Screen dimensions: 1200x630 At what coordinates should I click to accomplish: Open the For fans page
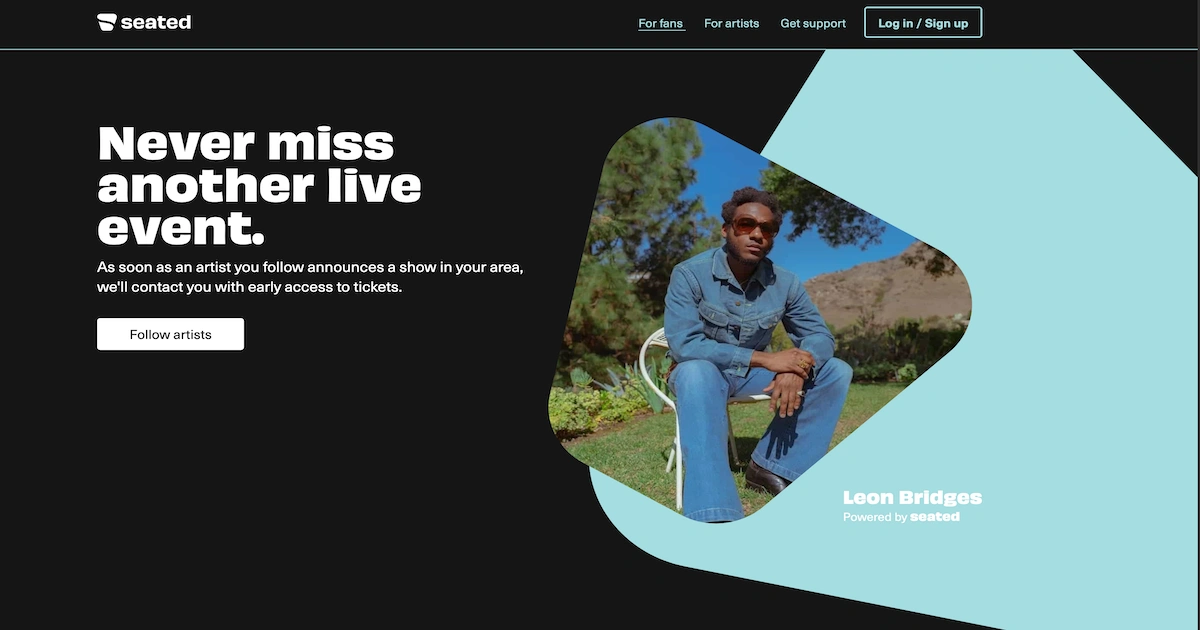pos(661,23)
